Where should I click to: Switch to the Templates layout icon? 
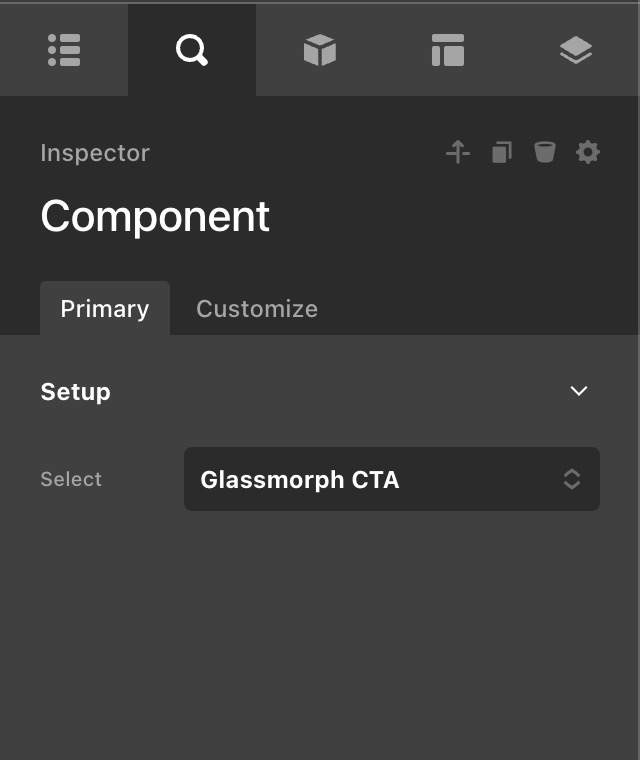click(448, 50)
